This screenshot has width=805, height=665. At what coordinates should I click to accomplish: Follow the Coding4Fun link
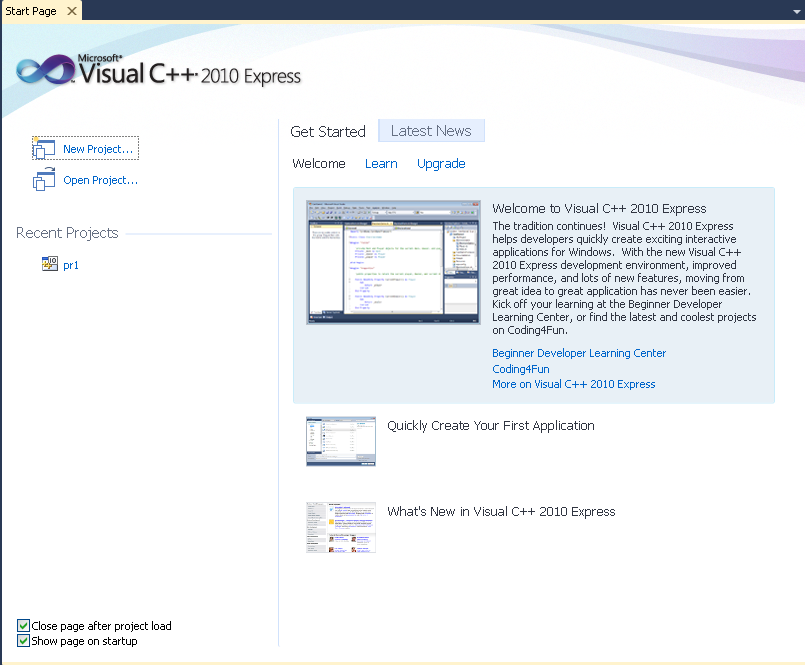[521, 369]
